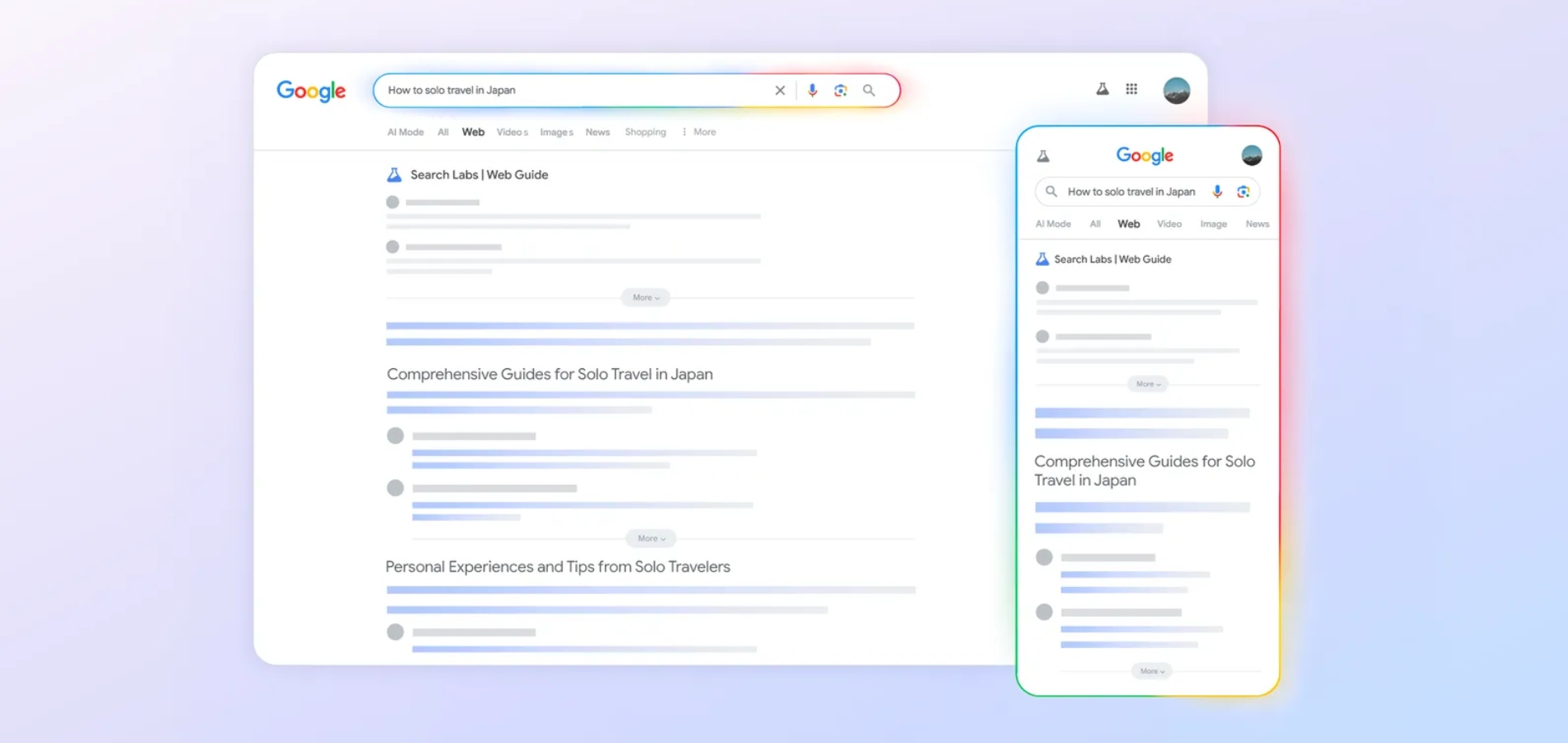The width and height of the screenshot is (1568, 743).
Task: Expand More at bottom of mobile results
Action: click(x=1152, y=671)
